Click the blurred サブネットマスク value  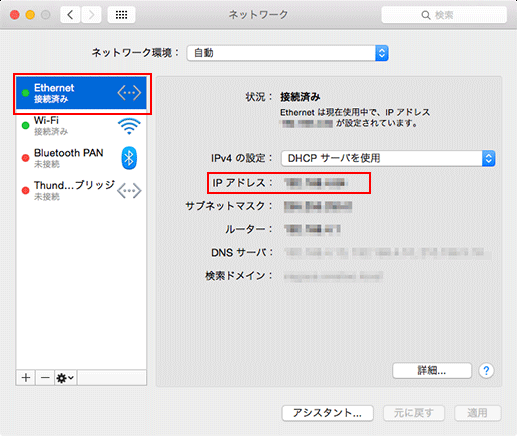pos(318,207)
